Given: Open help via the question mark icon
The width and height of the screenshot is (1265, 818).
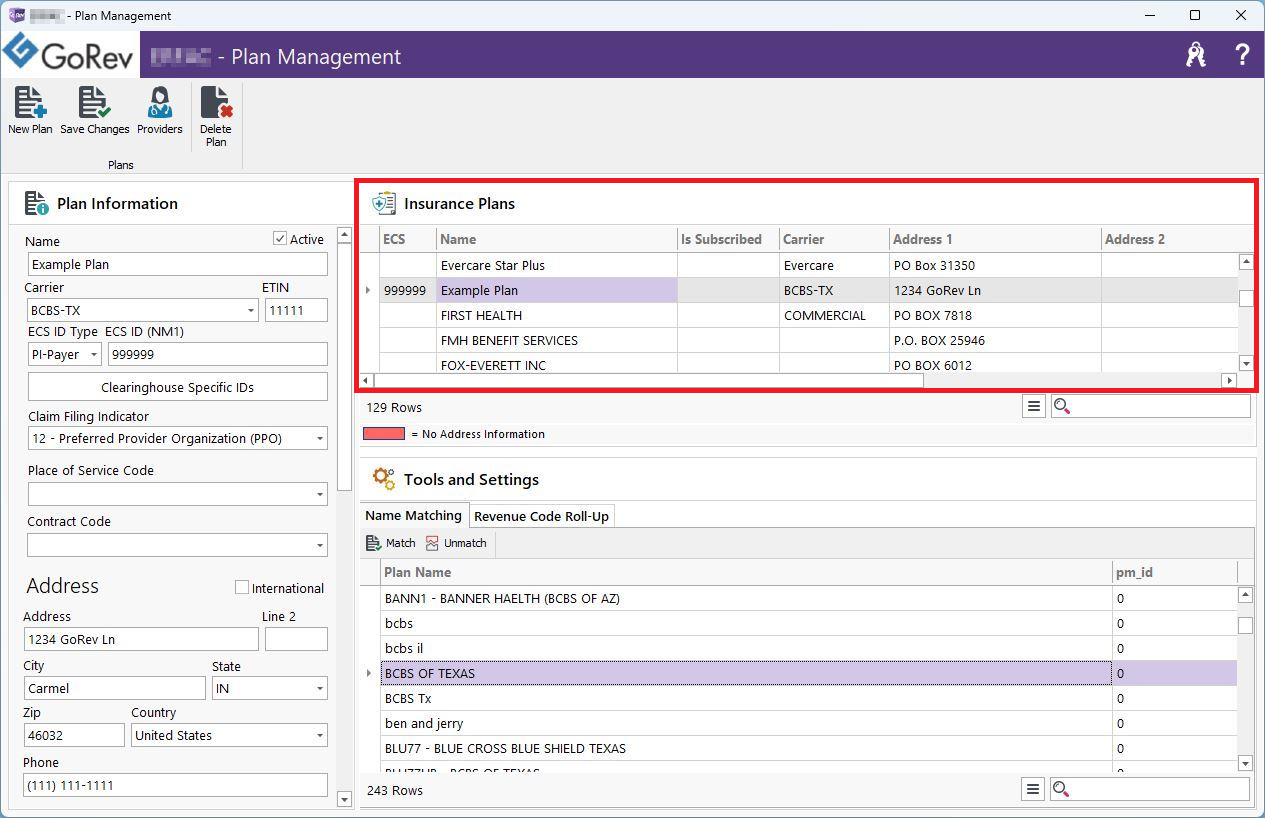Looking at the screenshot, I should 1242,55.
